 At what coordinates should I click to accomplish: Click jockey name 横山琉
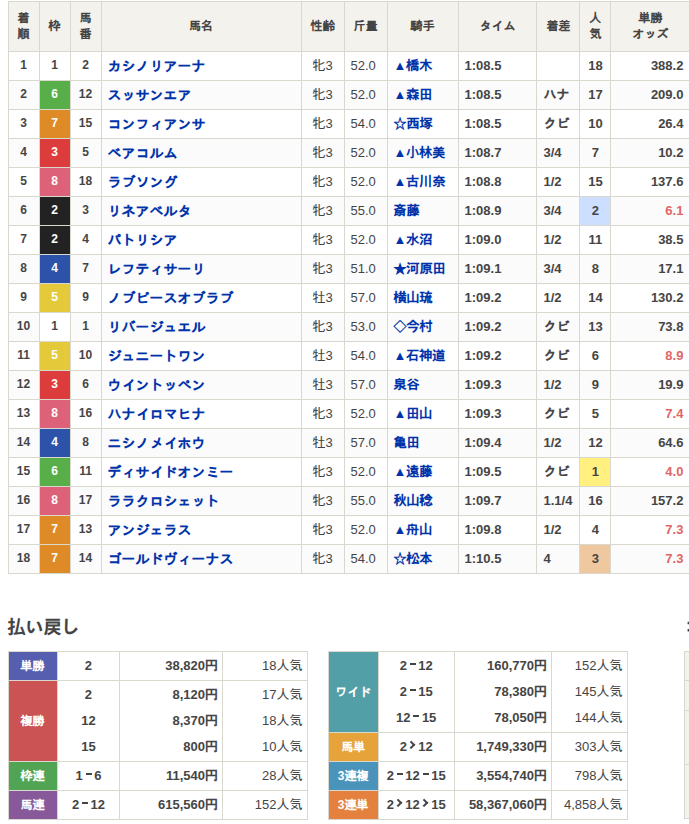click(414, 298)
